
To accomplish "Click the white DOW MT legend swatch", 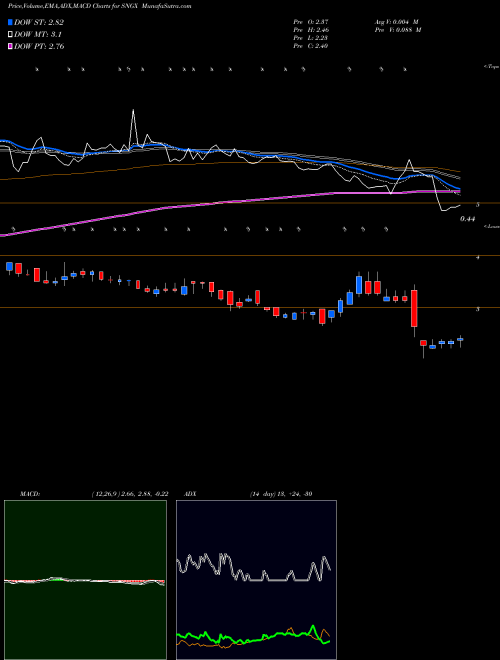I will click(10, 34).
